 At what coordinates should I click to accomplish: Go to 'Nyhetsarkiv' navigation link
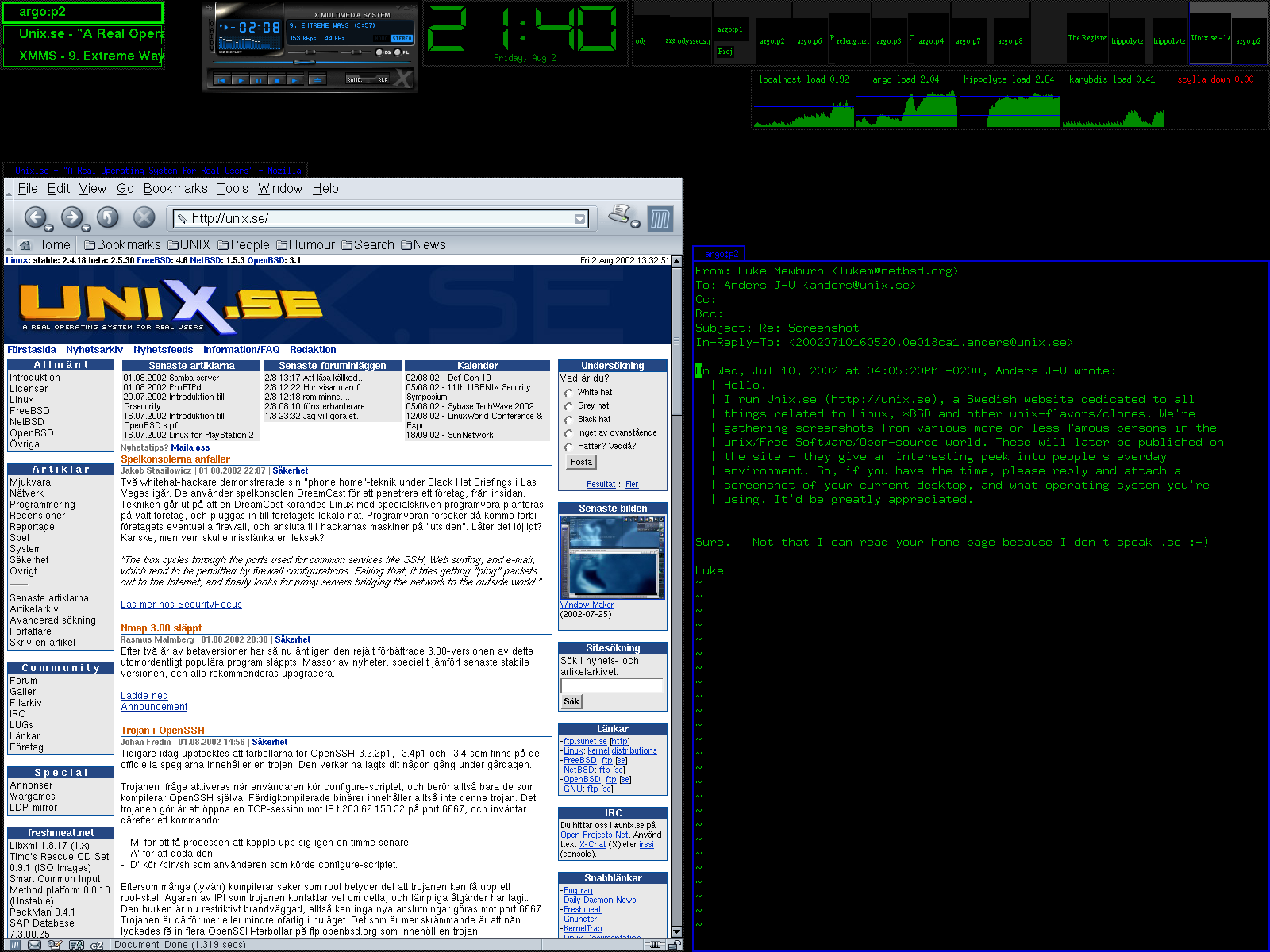click(x=94, y=350)
